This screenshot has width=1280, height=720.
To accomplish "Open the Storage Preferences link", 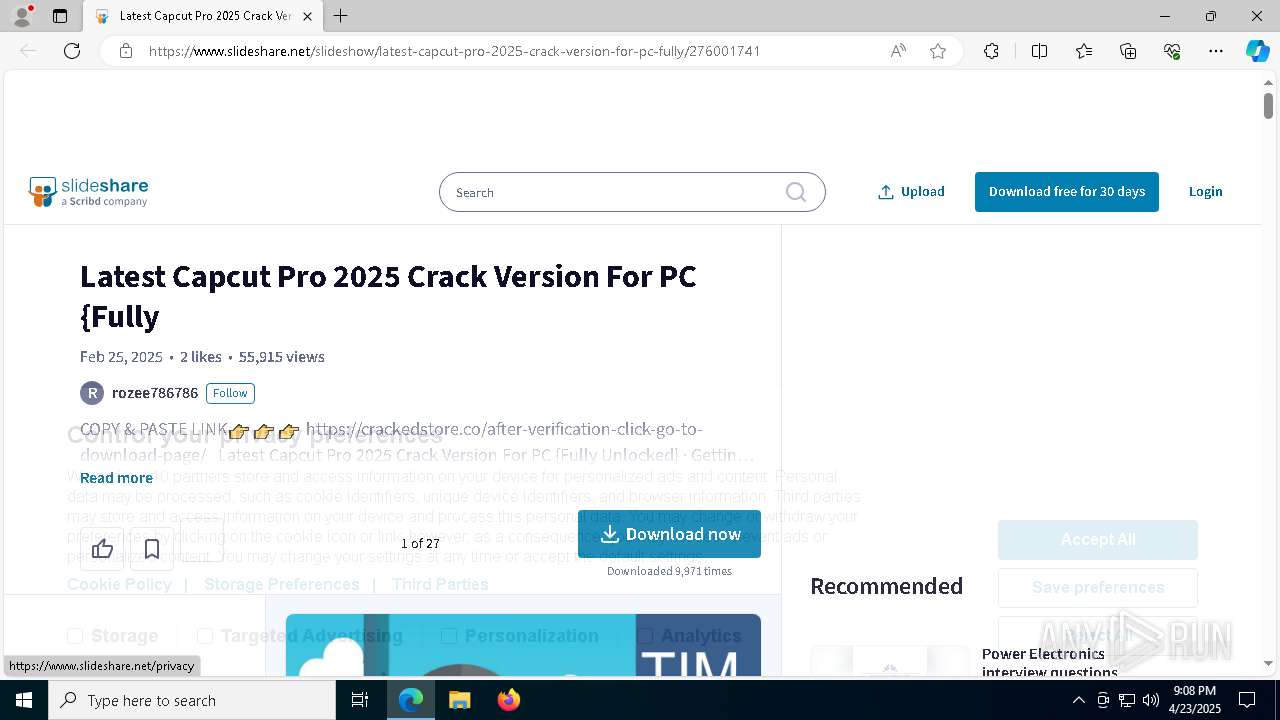I will coord(281,584).
